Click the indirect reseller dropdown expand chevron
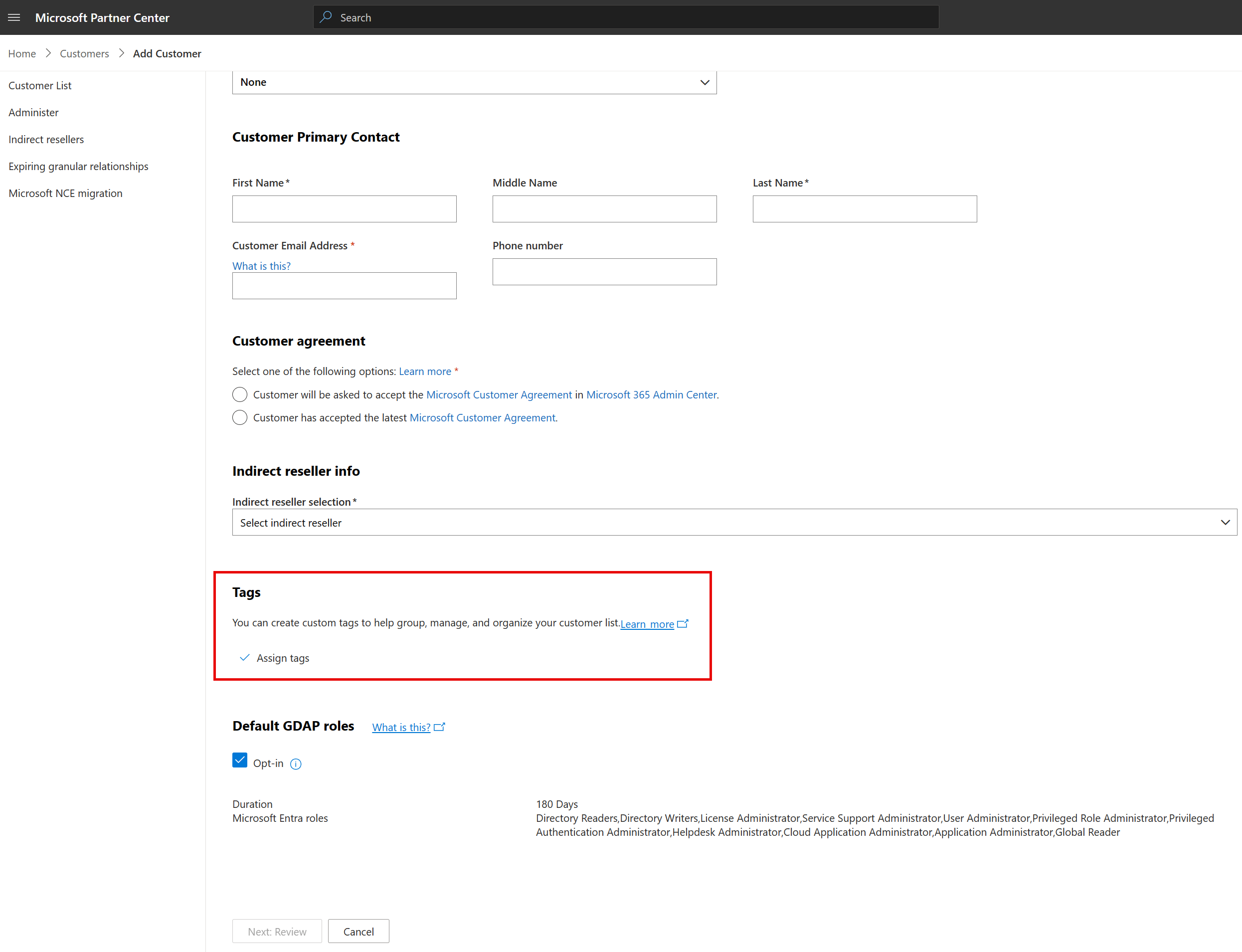The image size is (1242, 952). pos(1225,521)
